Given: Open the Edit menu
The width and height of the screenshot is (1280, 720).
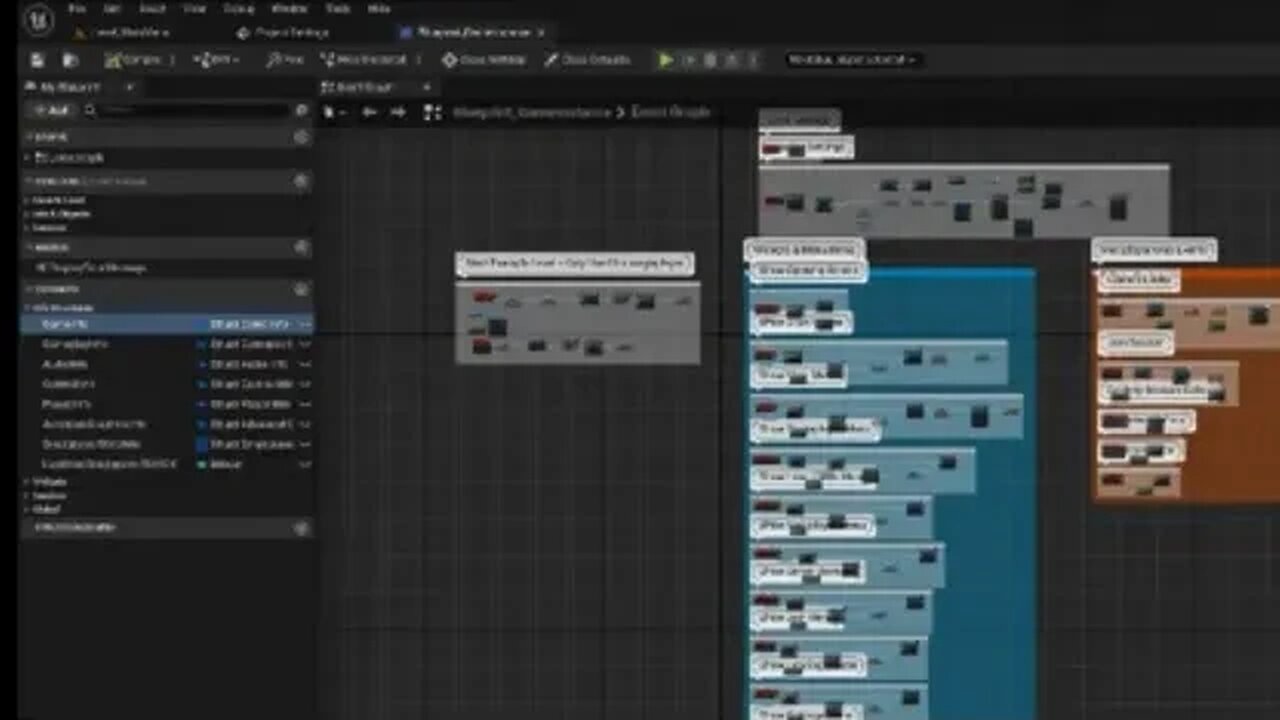Looking at the screenshot, I should click(111, 8).
